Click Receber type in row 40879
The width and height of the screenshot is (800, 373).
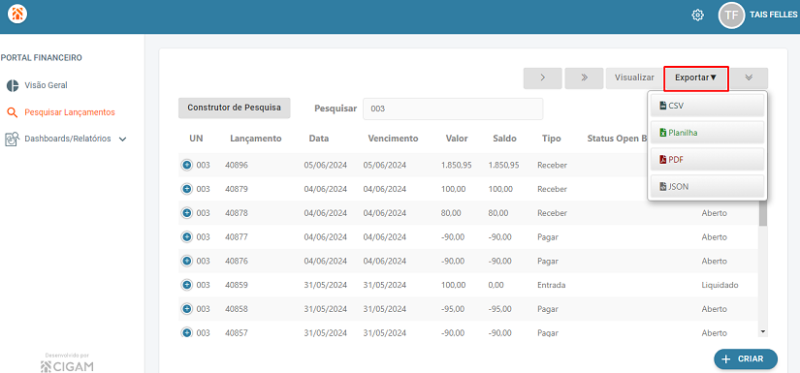[x=552, y=189]
